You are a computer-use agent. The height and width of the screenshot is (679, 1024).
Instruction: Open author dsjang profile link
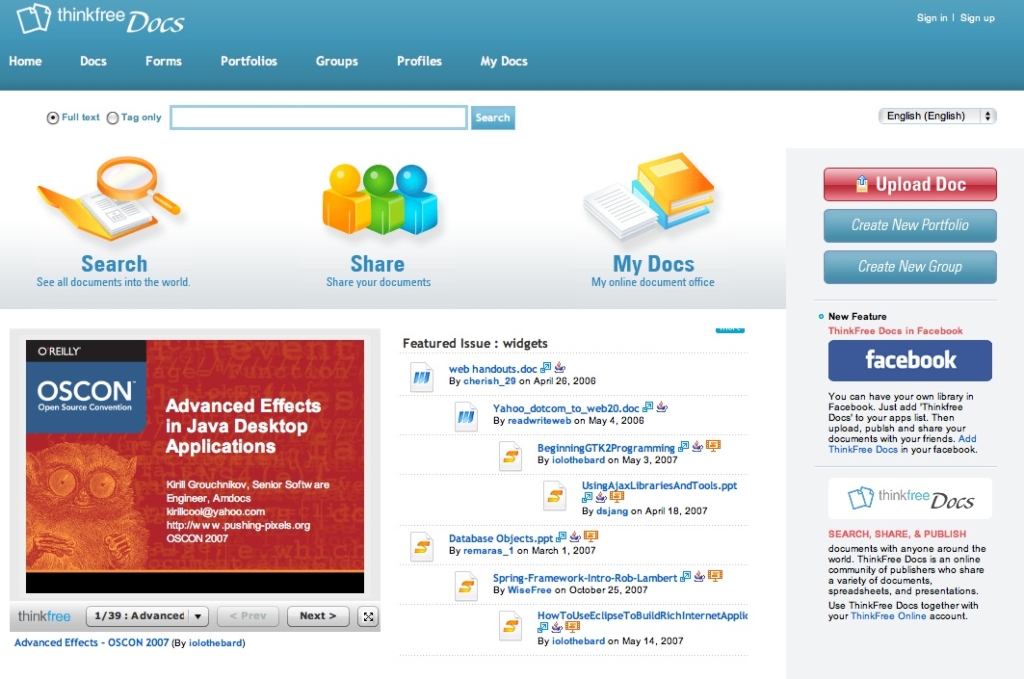[612, 511]
